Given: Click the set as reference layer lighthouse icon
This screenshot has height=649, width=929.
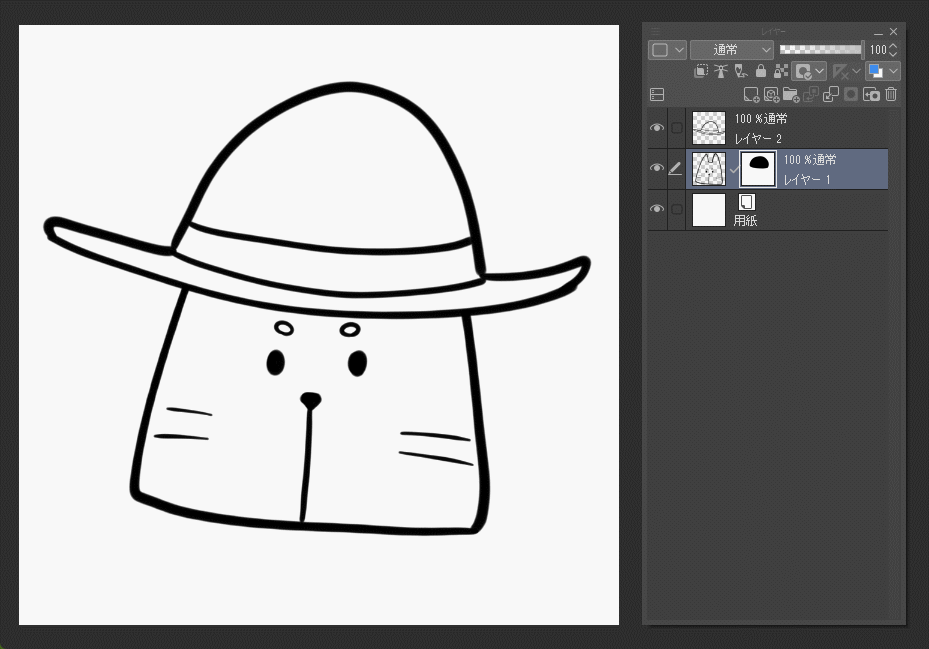Looking at the screenshot, I should (x=722, y=71).
